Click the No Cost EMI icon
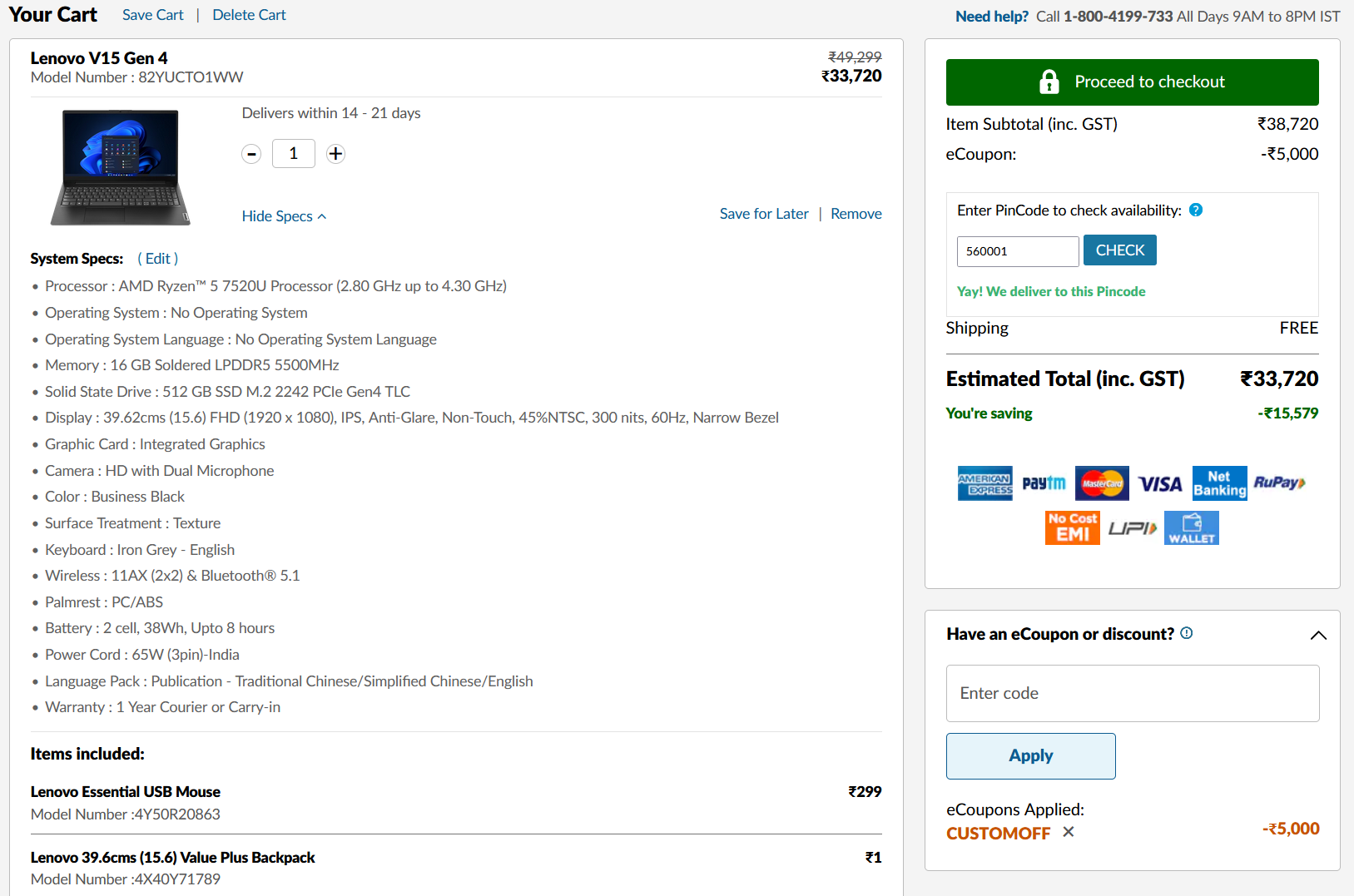The image size is (1354, 896). point(1072,527)
